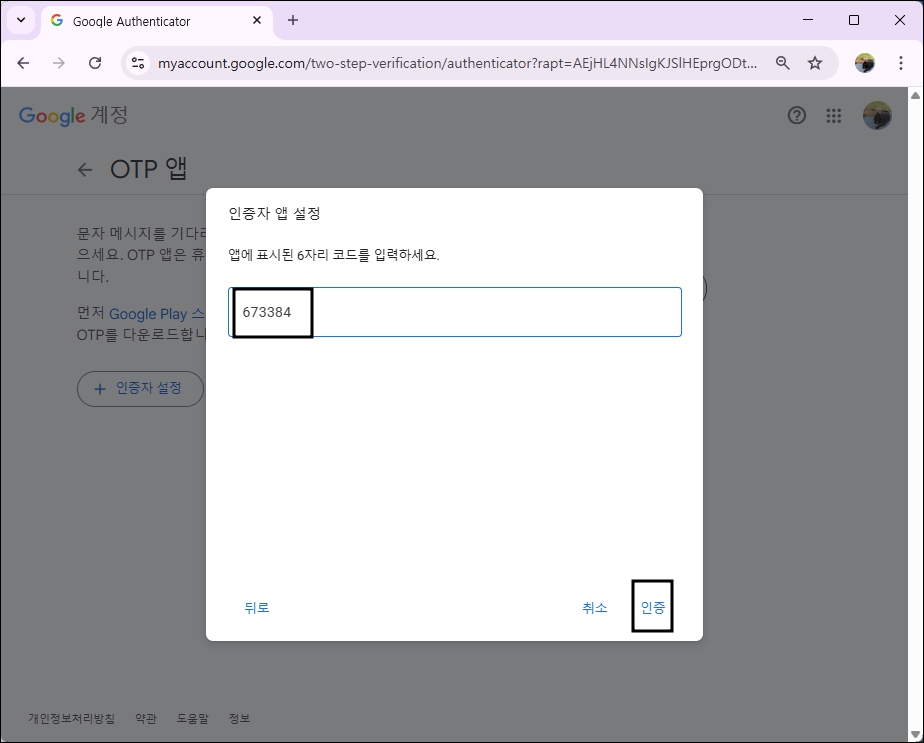924x743 pixels.
Task: Click the browser reload icon
Action: [95, 62]
